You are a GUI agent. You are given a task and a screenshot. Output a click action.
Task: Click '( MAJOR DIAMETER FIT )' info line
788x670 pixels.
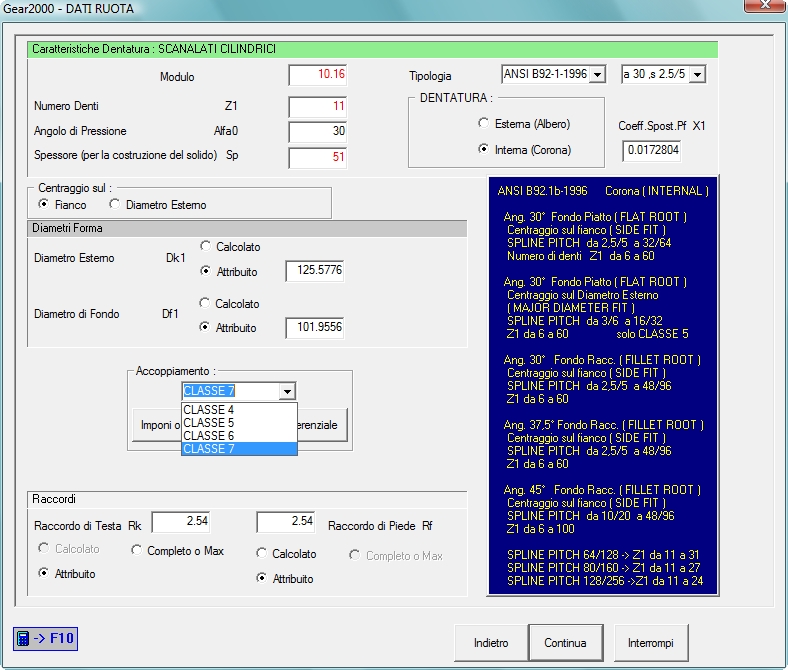click(571, 308)
